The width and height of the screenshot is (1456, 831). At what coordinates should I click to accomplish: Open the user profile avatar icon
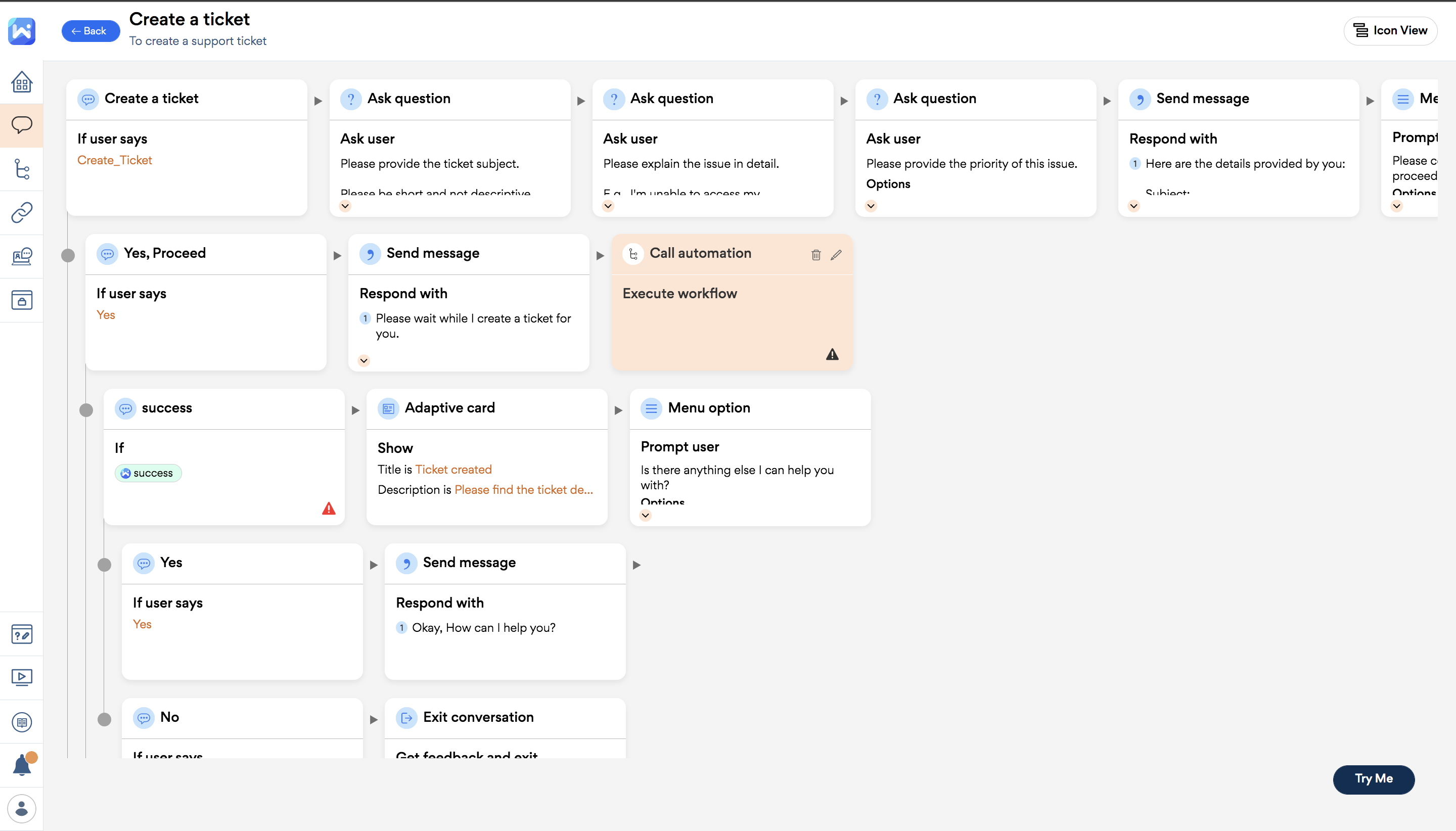click(22, 808)
